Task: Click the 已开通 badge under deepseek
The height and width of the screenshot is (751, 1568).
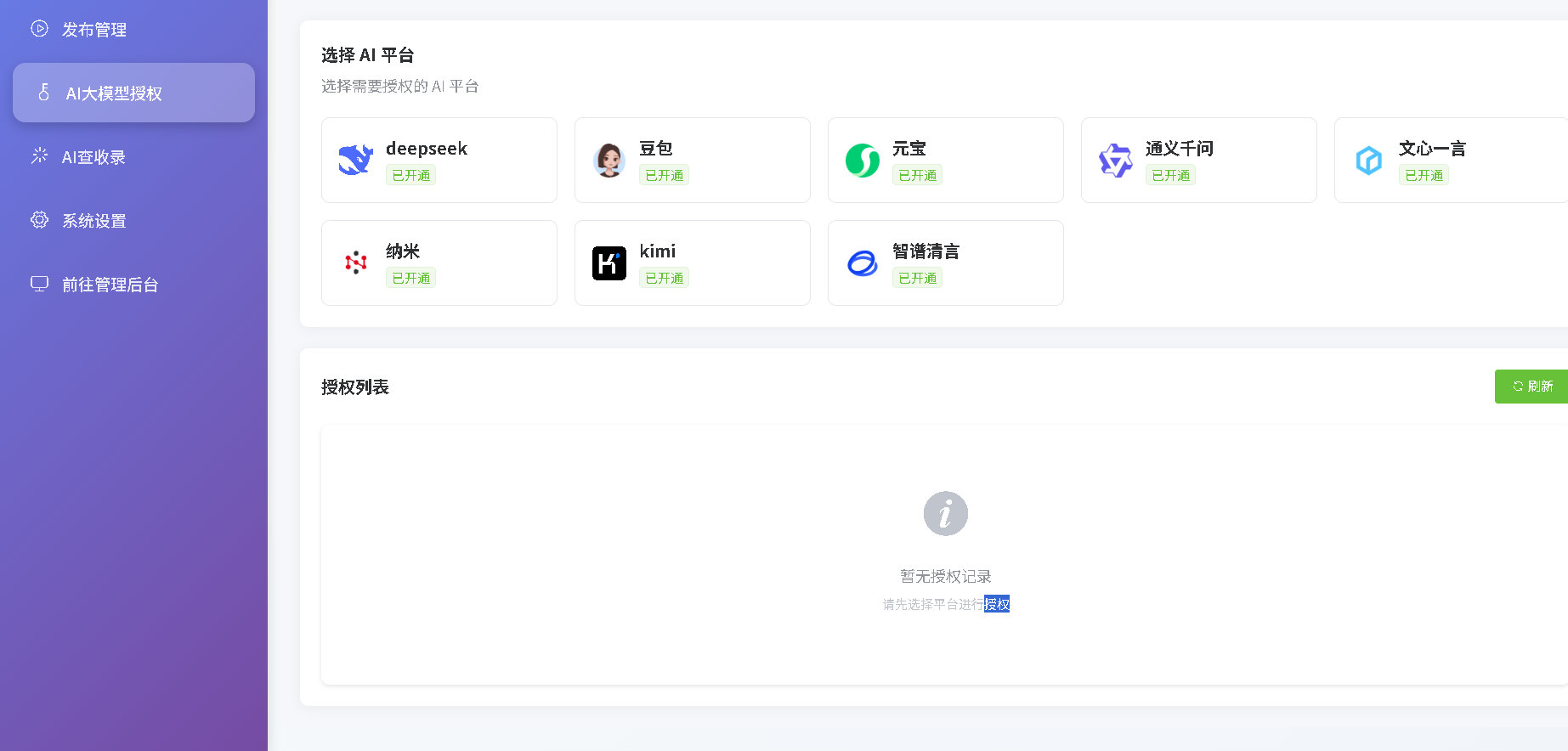Action: point(410,175)
